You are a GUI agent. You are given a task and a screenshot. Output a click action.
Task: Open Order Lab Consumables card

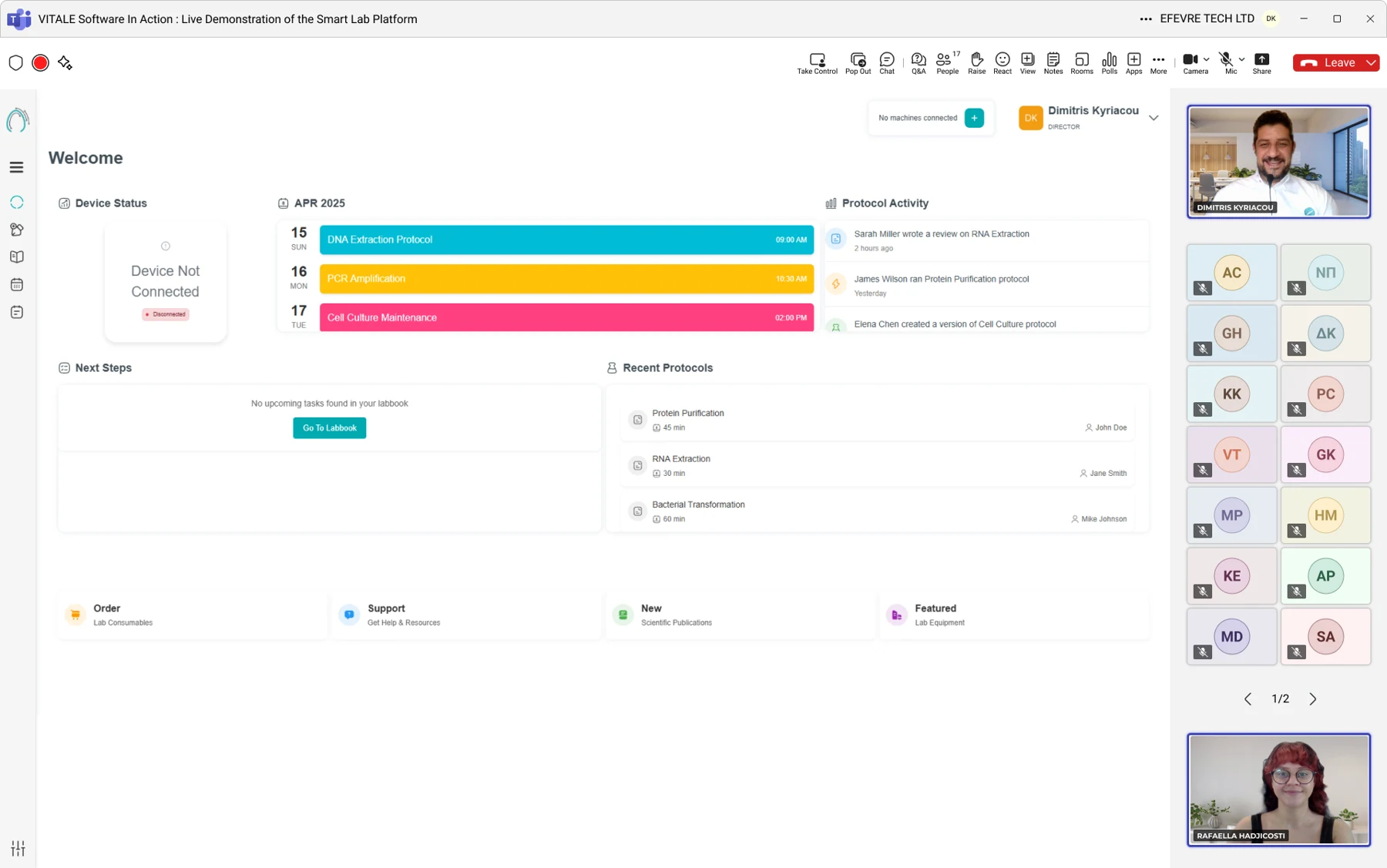click(192, 615)
